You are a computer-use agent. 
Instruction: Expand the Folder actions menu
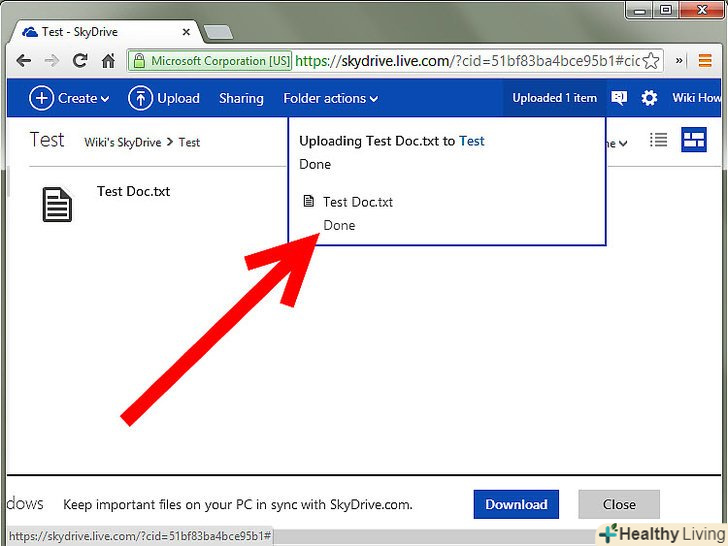330,98
